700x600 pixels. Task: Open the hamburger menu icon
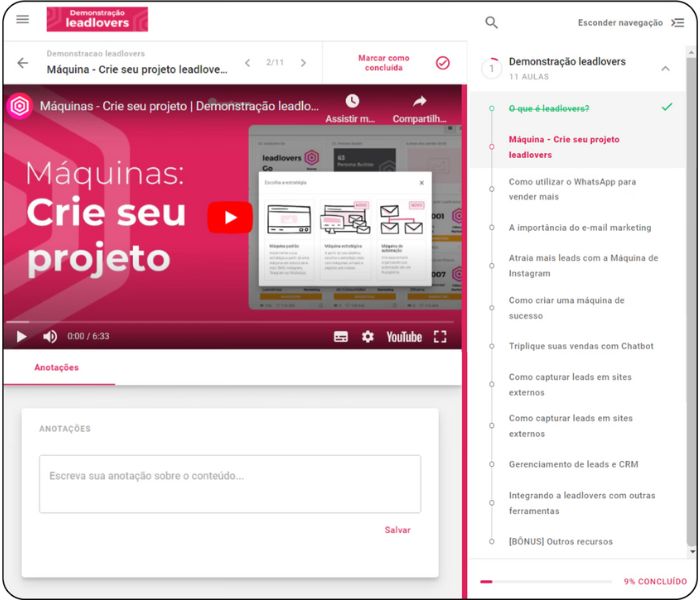pyautogui.click(x=23, y=19)
